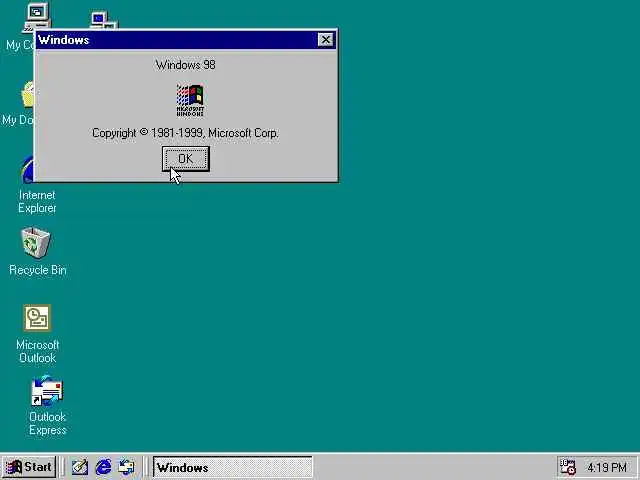640x480 pixels.
Task: Click the "Internet Explorer" icon label
Action: pyautogui.click(x=37, y=202)
